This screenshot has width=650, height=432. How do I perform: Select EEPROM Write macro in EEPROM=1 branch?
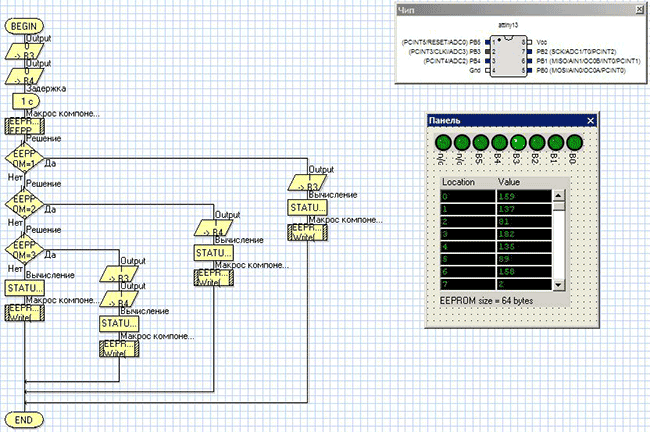click(307, 232)
